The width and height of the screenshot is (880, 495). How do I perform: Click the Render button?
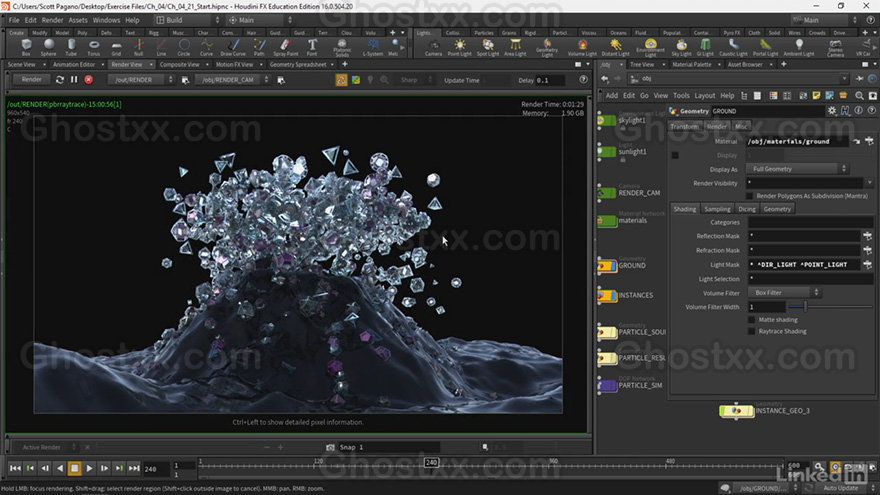[31, 80]
